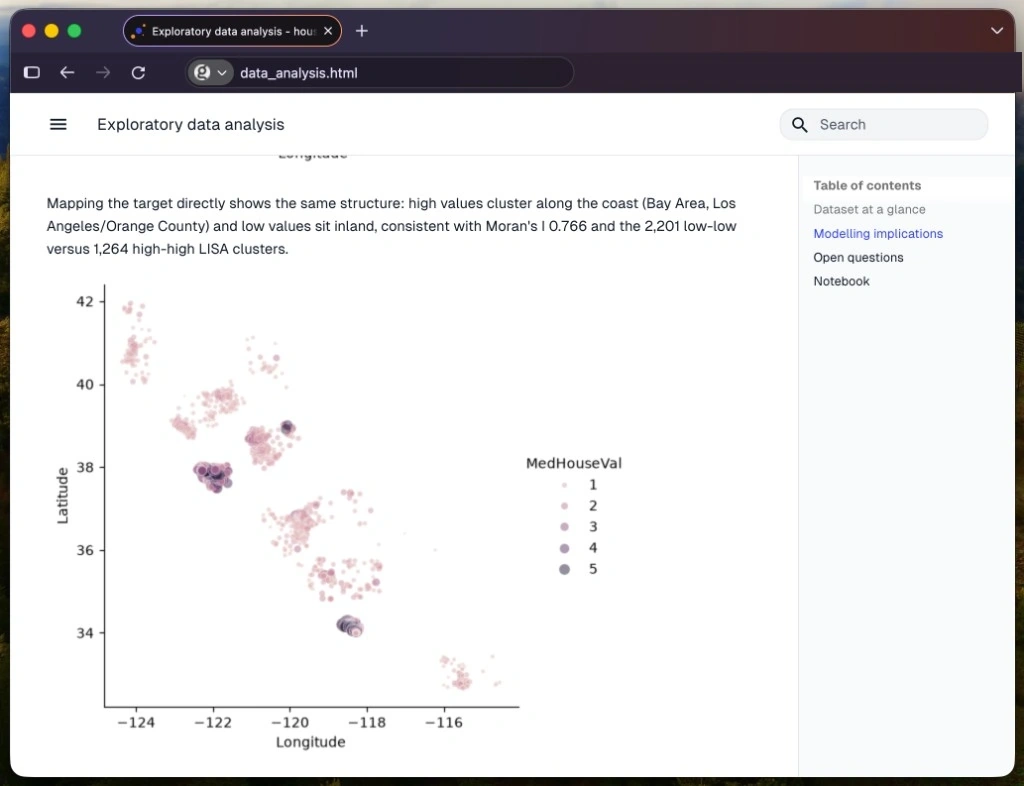The height and width of the screenshot is (786, 1024).
Task: Click legend marker for value 5
Action: [x=564, y=569]
